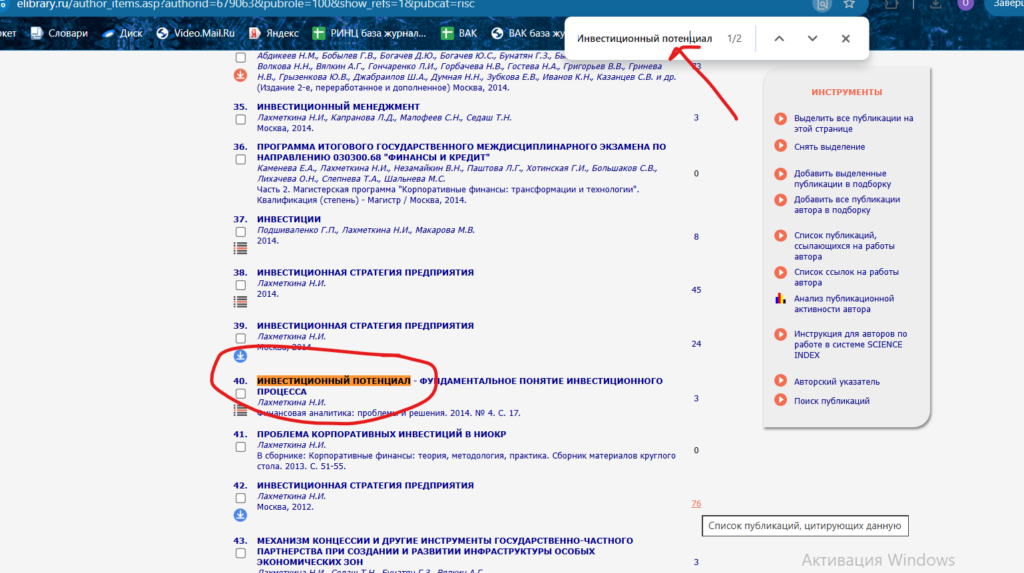Click the citation count 45 for publication 38
Viewport: 1024px width, 573px height.
tap(696, 290)
